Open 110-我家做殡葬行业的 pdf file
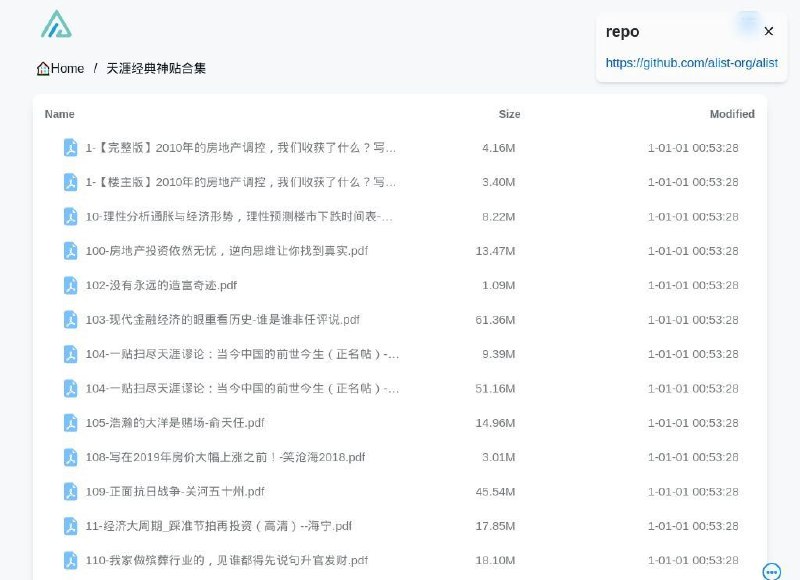 point(226,560)
